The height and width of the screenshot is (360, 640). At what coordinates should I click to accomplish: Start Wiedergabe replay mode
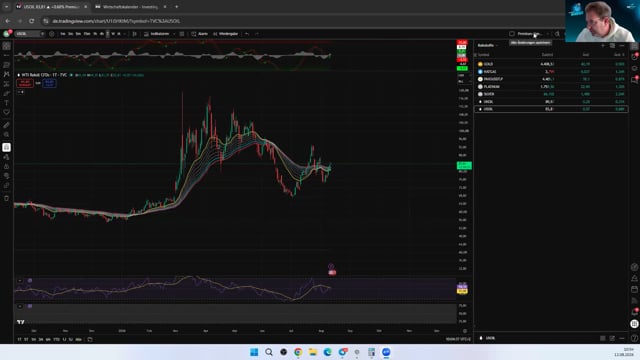click(225, 34)
